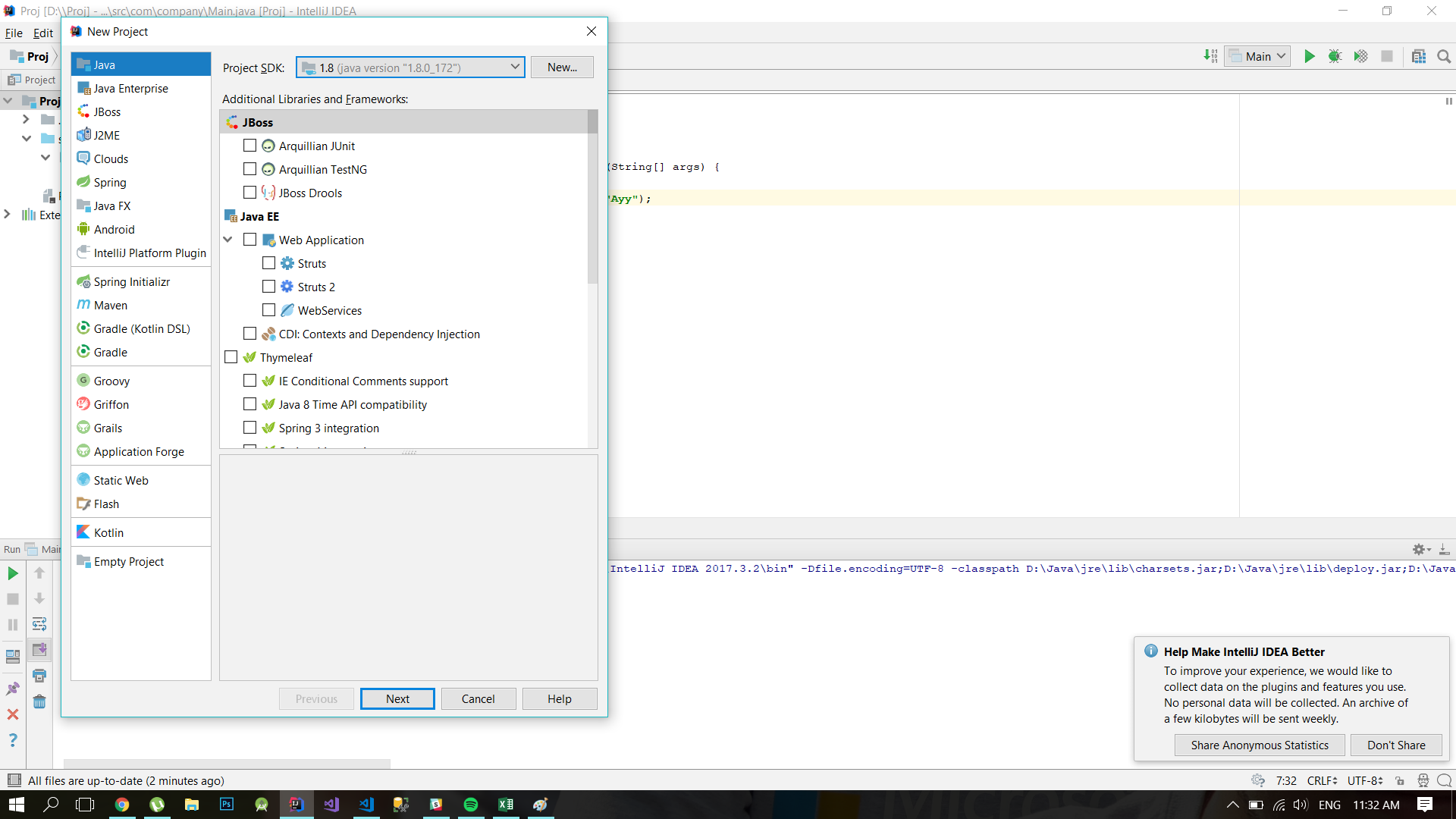Click the Next button
Screen dimensions: 1456x819
397,698
